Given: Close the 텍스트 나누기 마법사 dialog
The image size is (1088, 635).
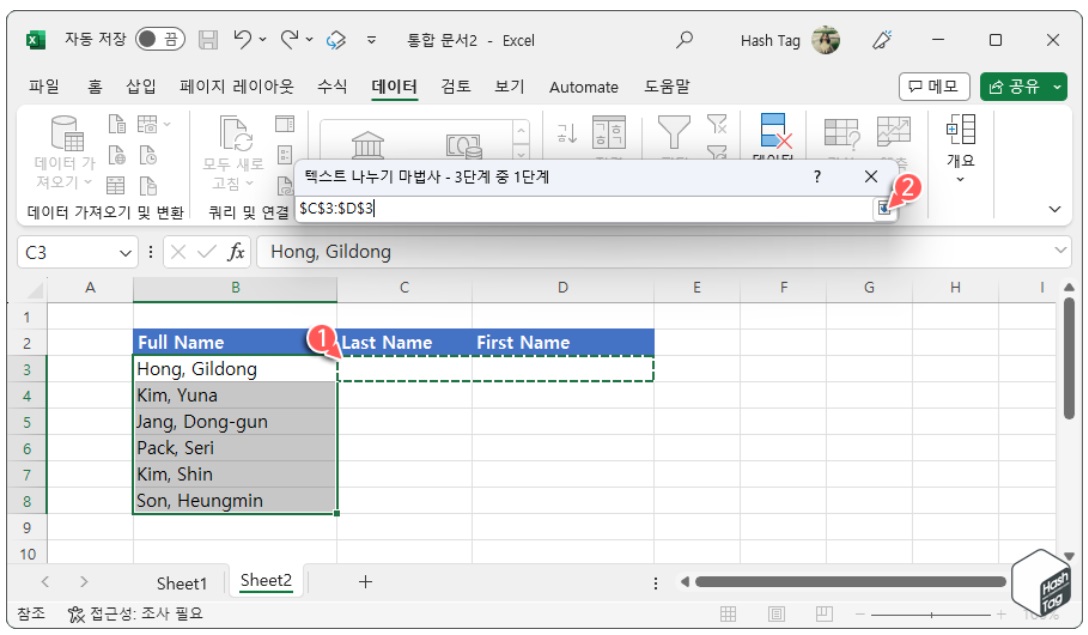Looking at the screenshot, I should pos(871,177).
